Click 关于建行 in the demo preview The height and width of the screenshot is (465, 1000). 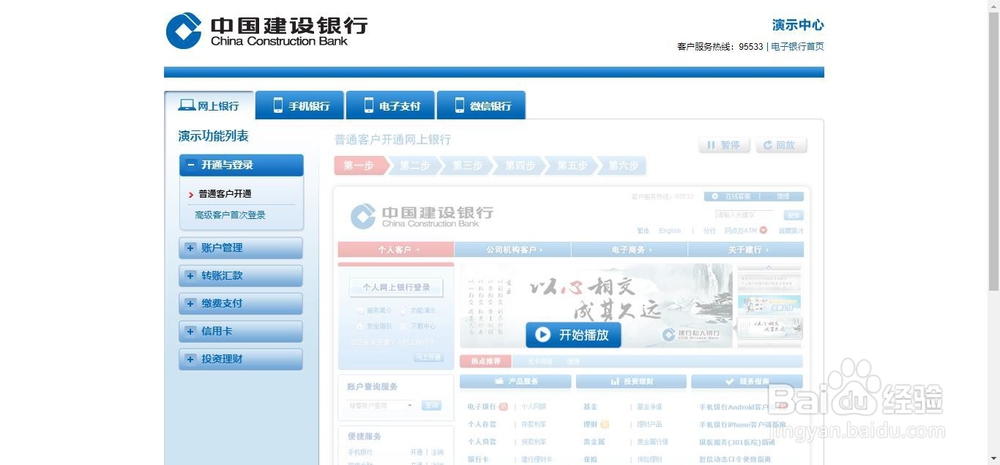tap(746, 250)
